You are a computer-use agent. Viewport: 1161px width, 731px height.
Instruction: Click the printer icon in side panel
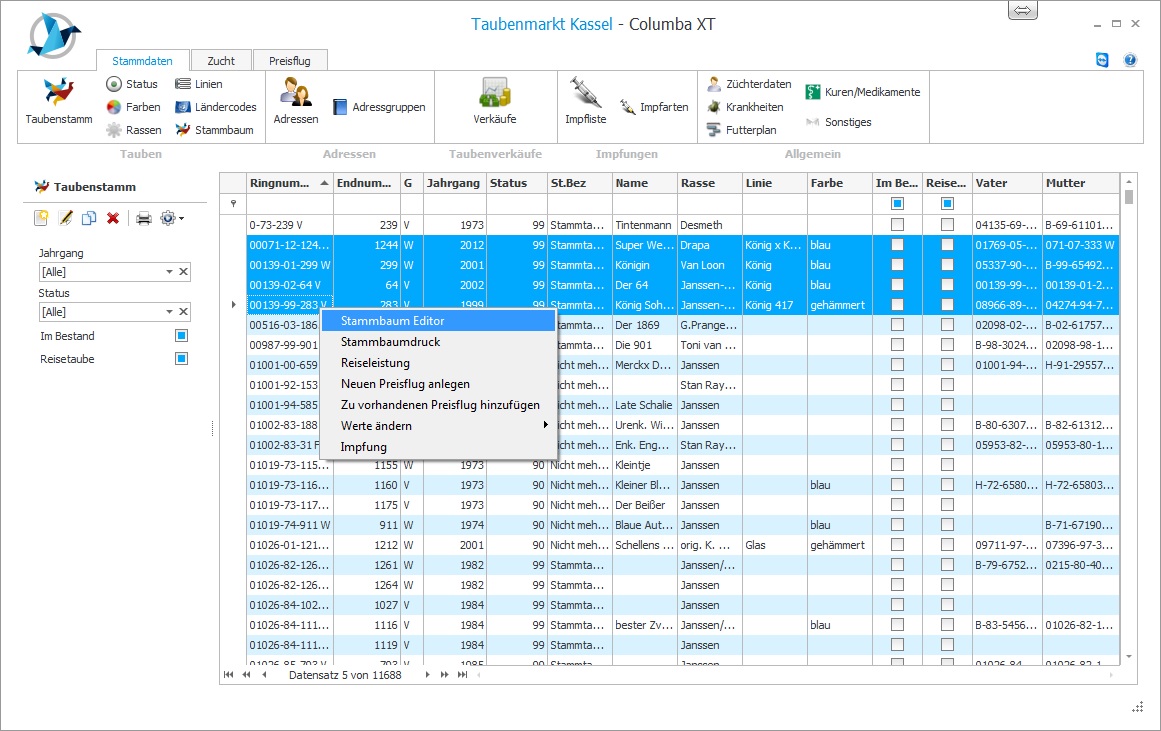pos(144,218)
